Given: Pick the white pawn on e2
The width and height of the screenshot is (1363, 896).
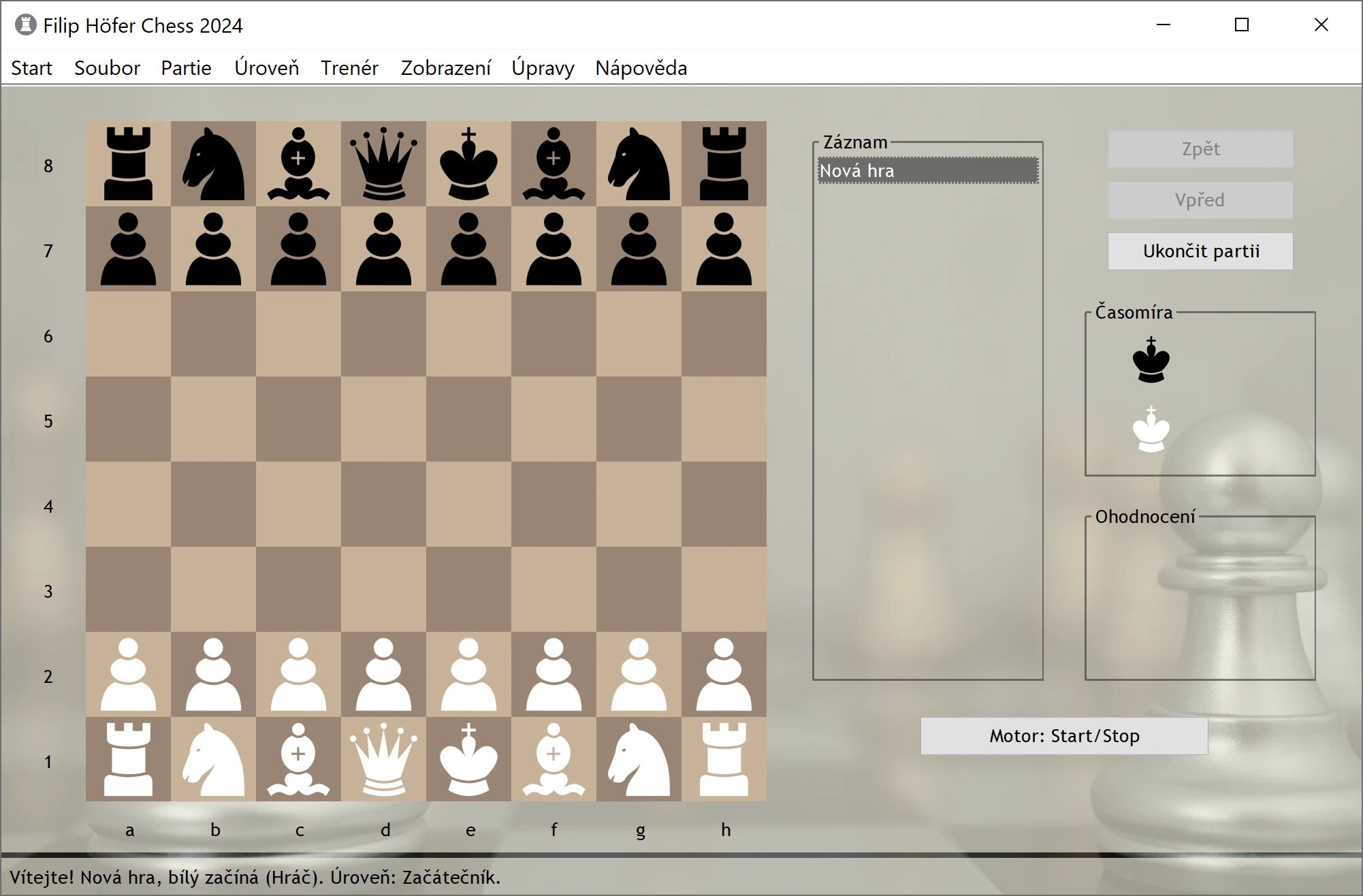Looking at the screenshot, I should coord(468,674).
